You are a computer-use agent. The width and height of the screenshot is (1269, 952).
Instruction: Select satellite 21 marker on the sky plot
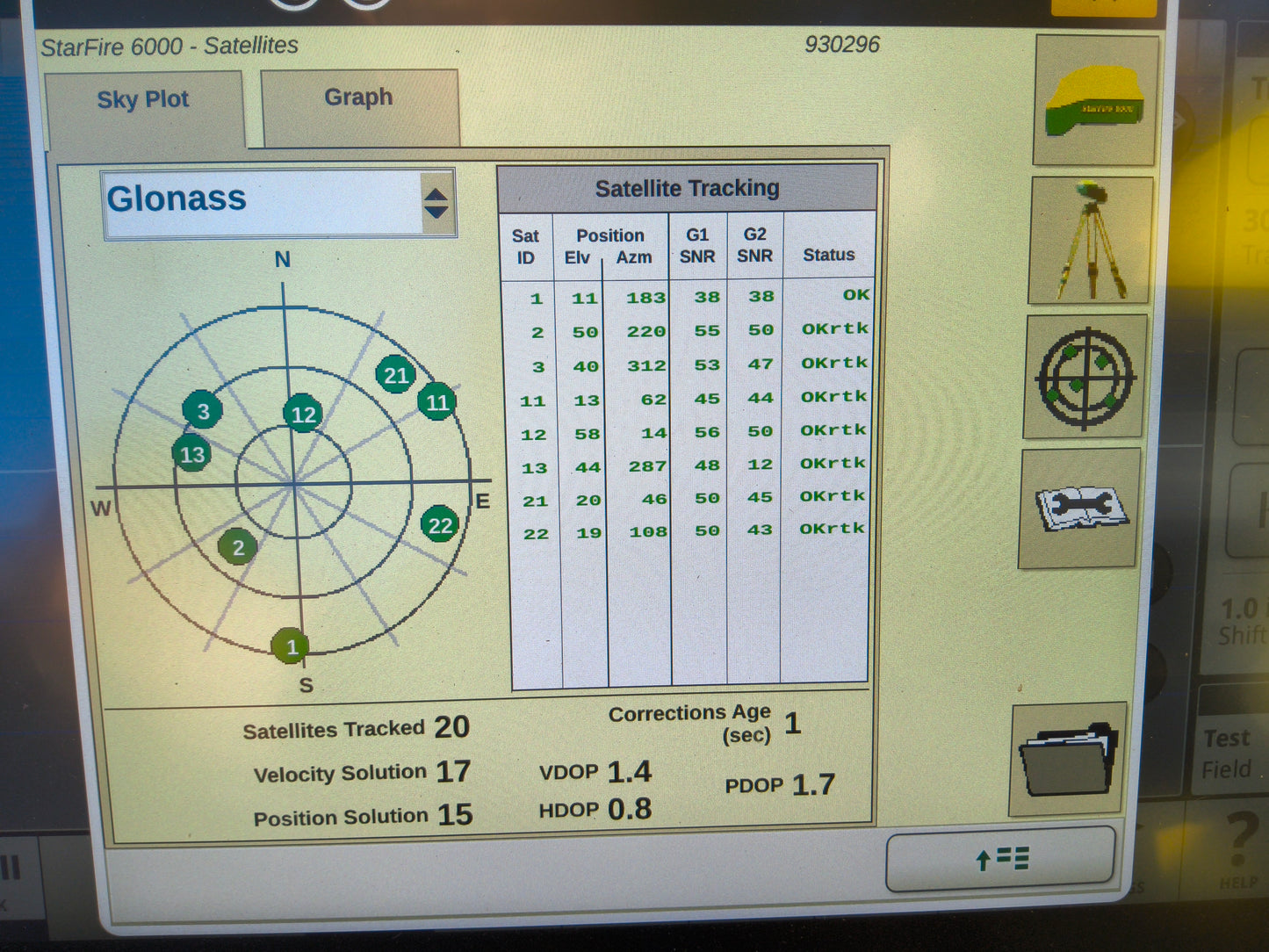tap(394, 376)
